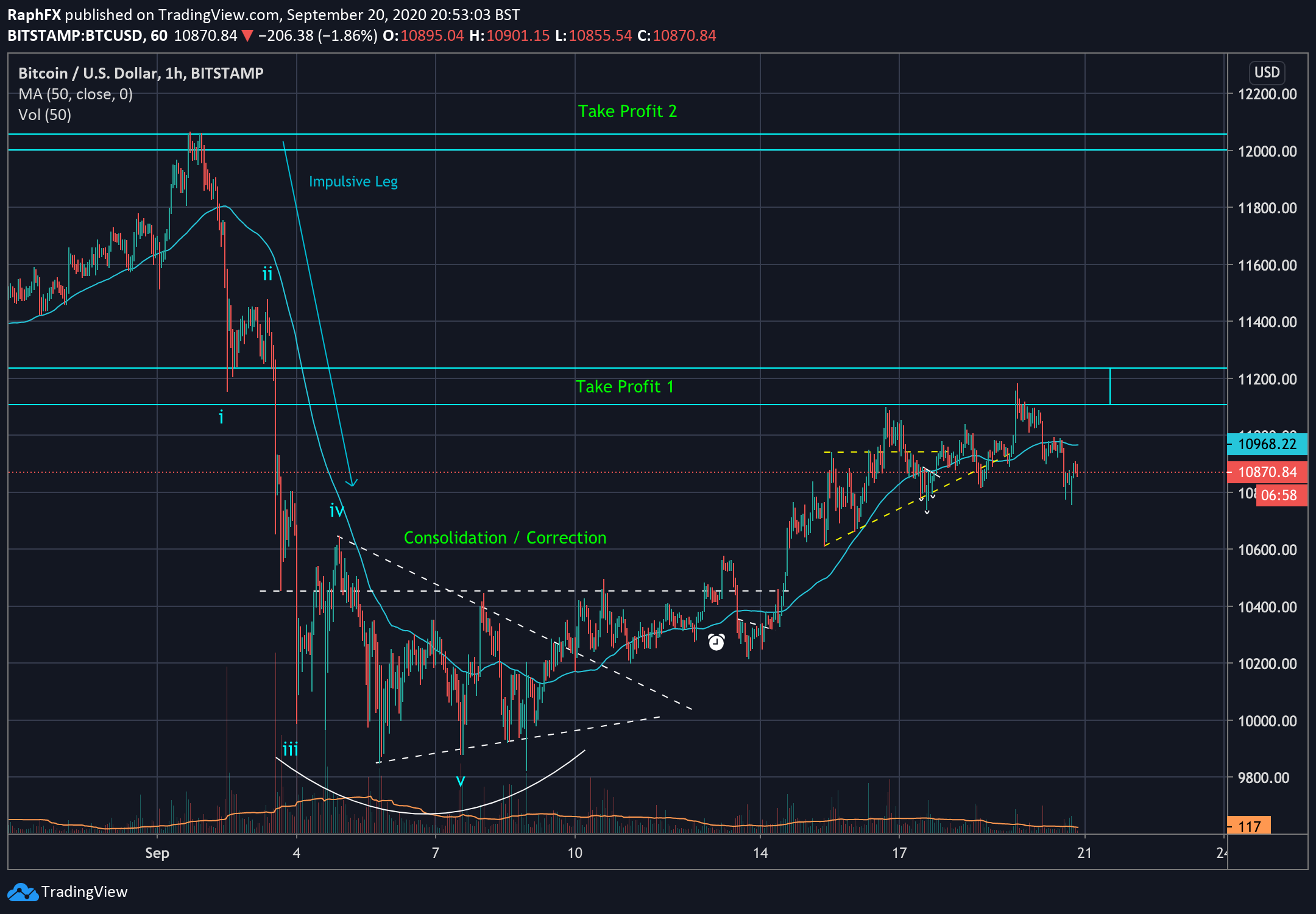The width and height of the screenshot is (1316, 914).
Task: Click the 11400.00 price axis label
Action: point(1267,322)
